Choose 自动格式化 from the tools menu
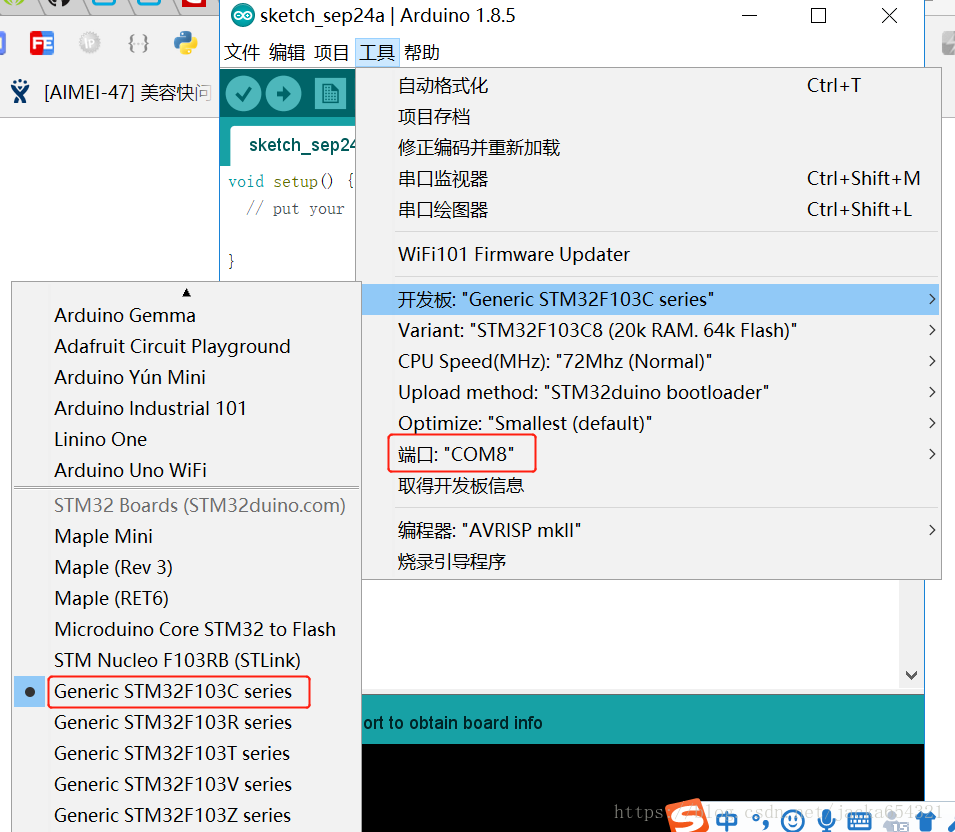 [x=649, y=86]
